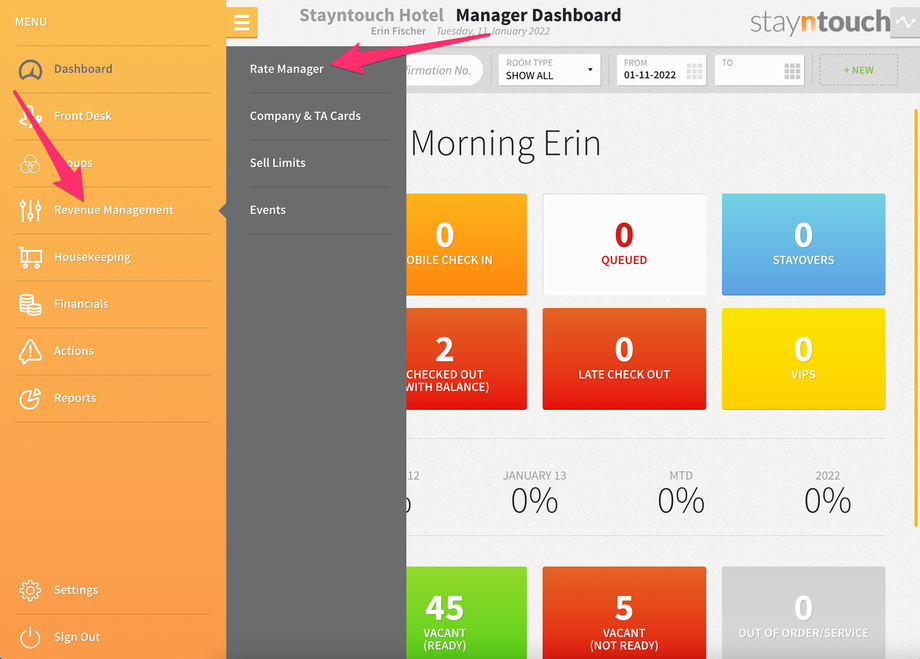Click the Groups circles icon
Screen dimensions: 920x659
30,164
